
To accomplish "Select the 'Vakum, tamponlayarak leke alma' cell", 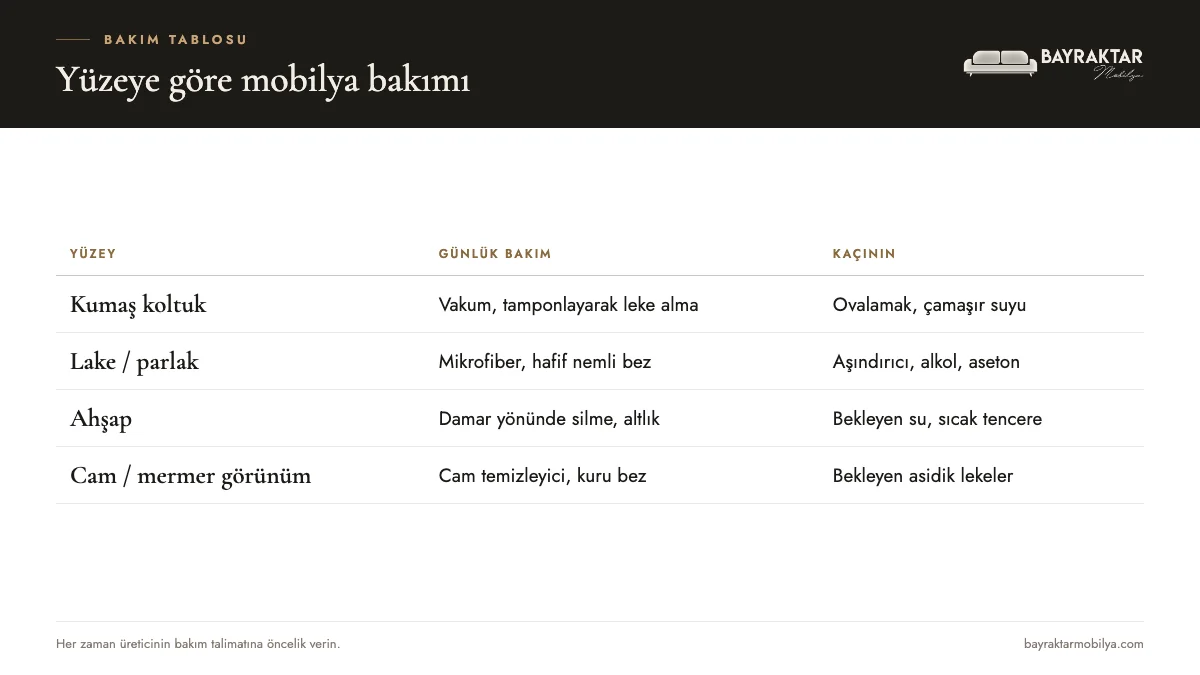I will click(x=568, y=305).
